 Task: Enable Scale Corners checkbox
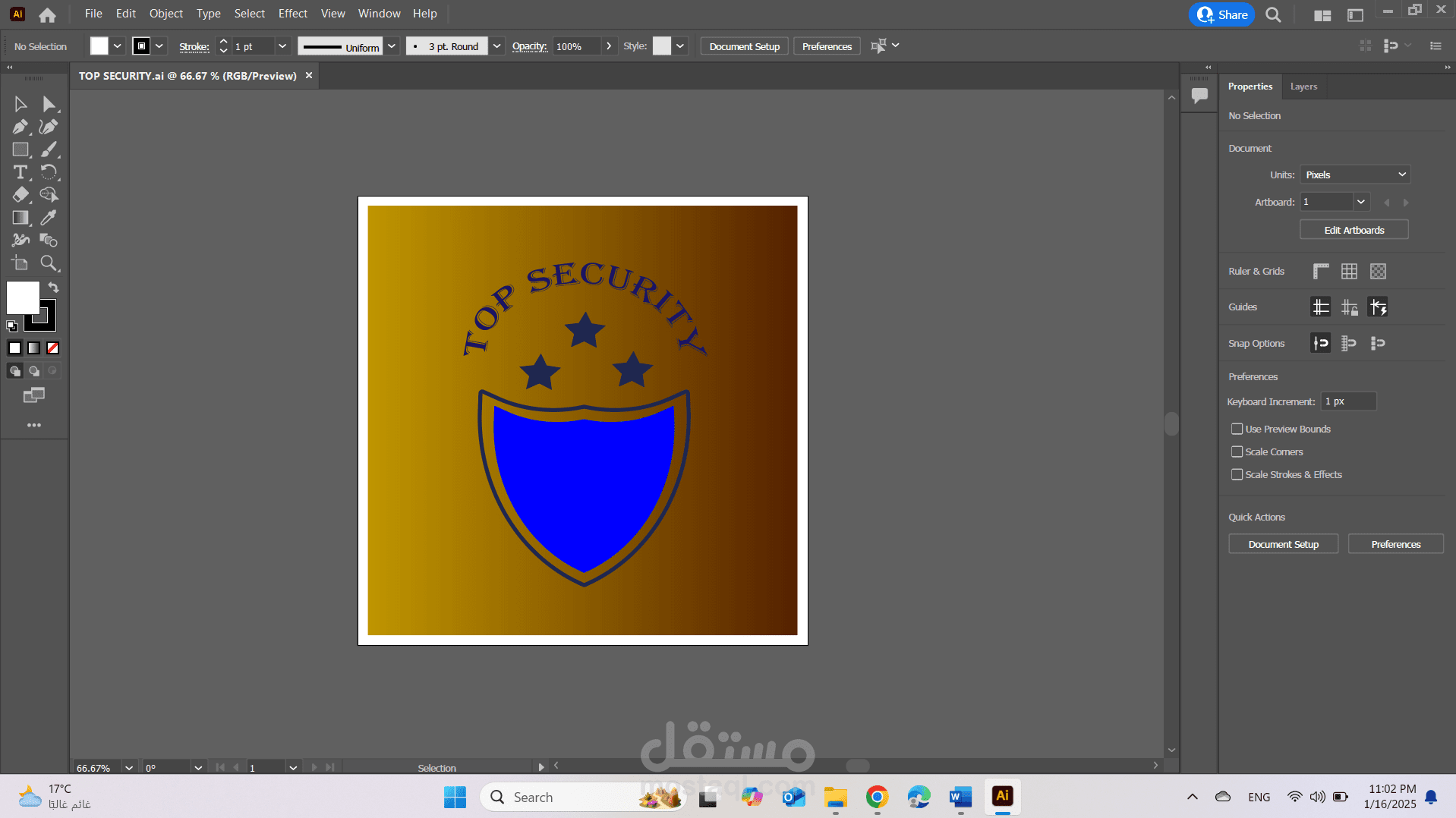point(1237,451)
